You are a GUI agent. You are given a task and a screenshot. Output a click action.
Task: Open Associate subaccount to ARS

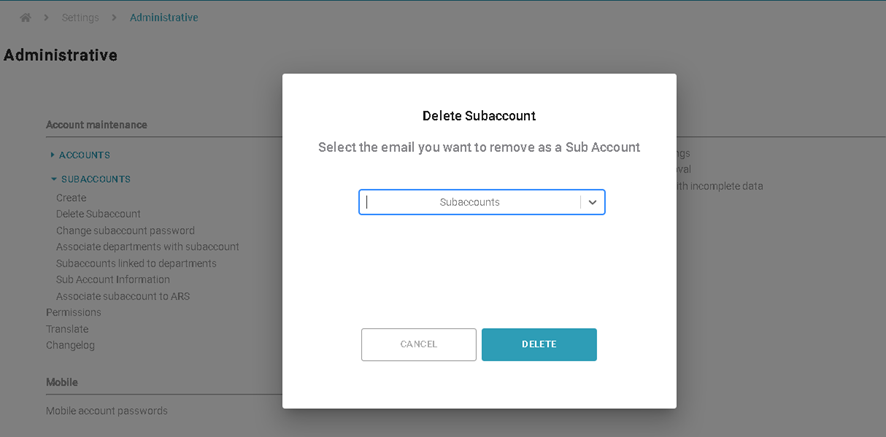pyautogui.click(x=123, y=296)
